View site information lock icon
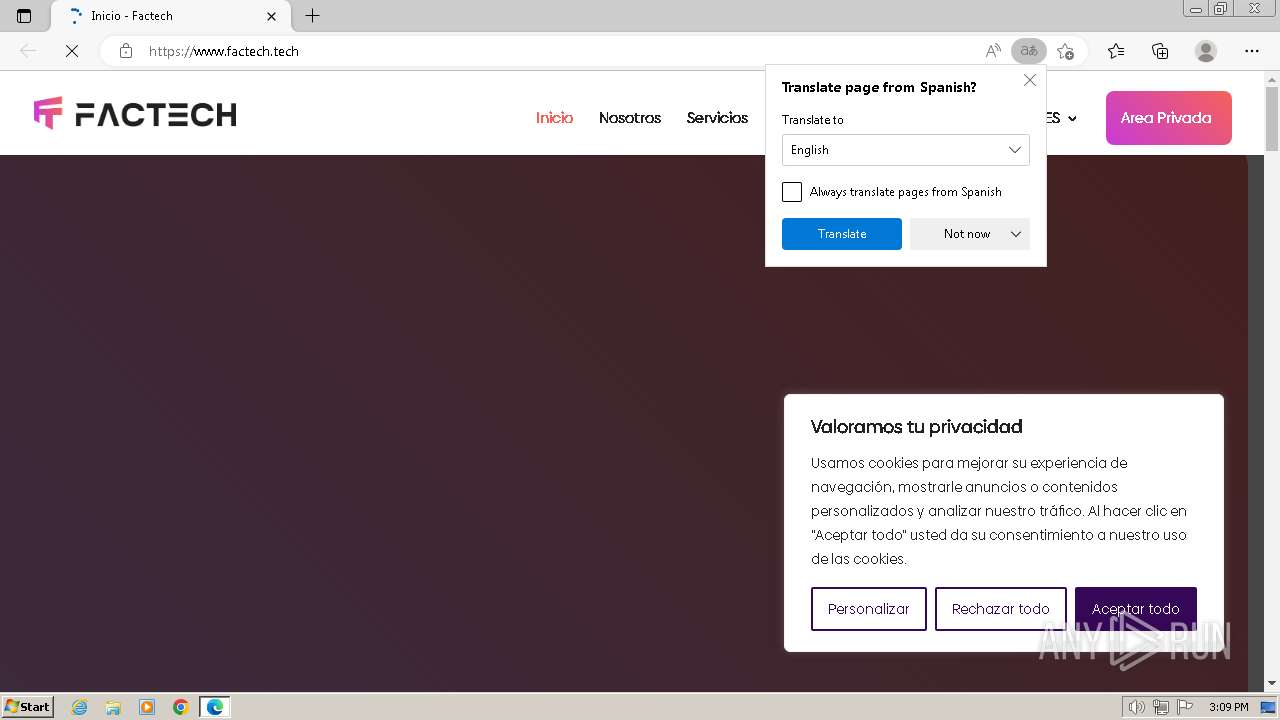 click(125, 51)
